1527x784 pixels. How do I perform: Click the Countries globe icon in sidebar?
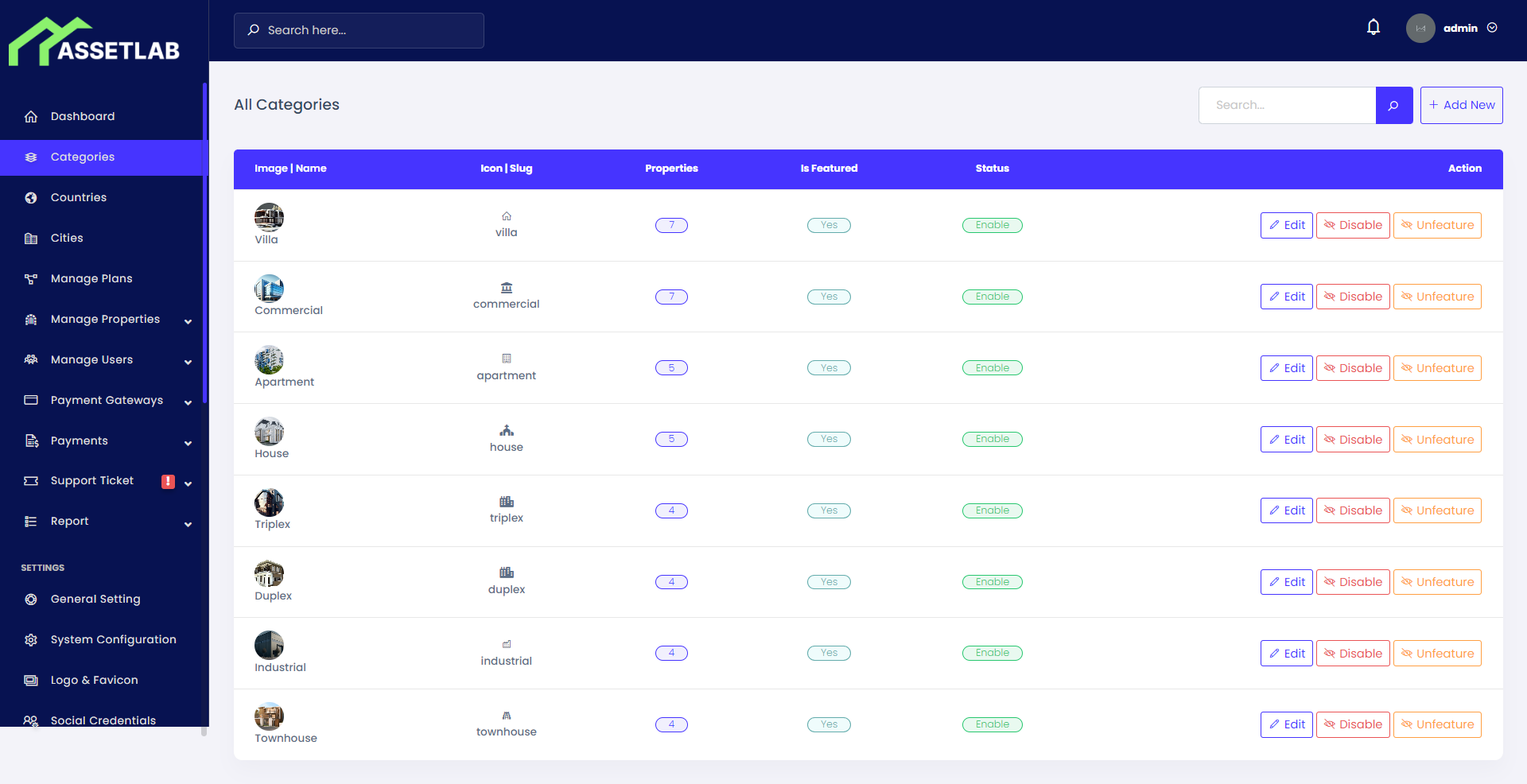pos(30,197)
